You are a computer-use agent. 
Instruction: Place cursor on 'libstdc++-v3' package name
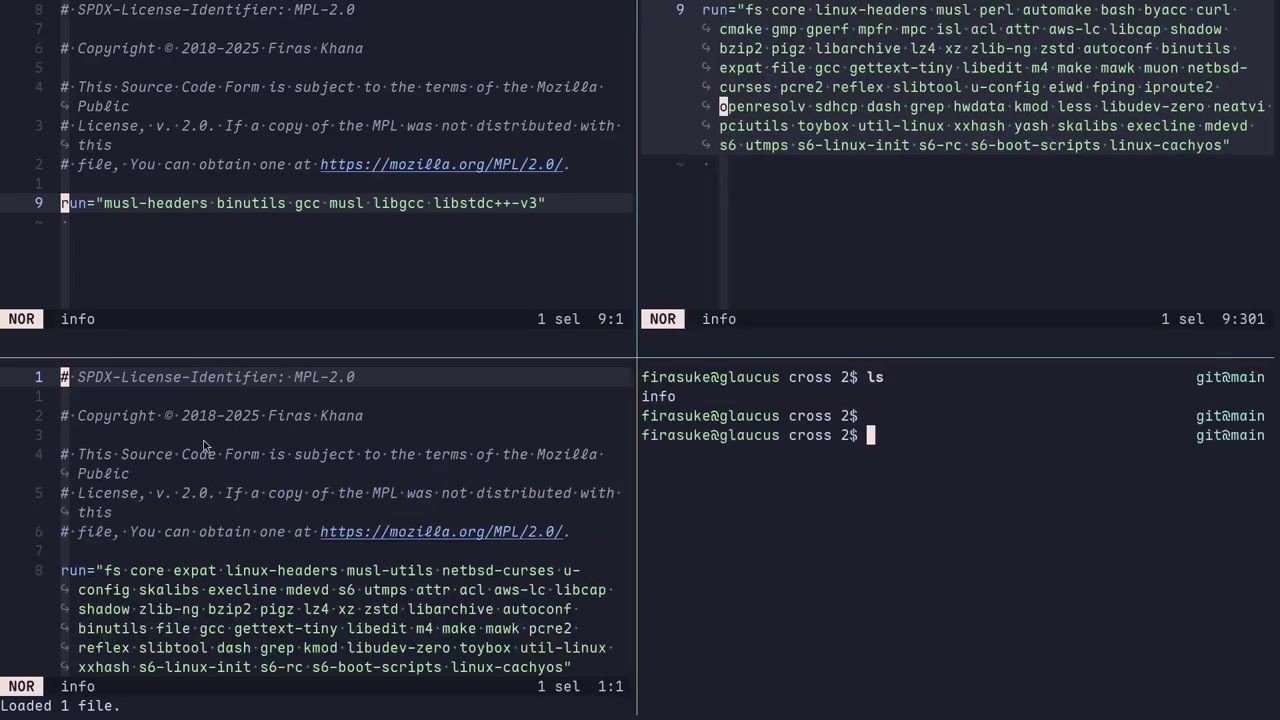[x=485, y=203]
